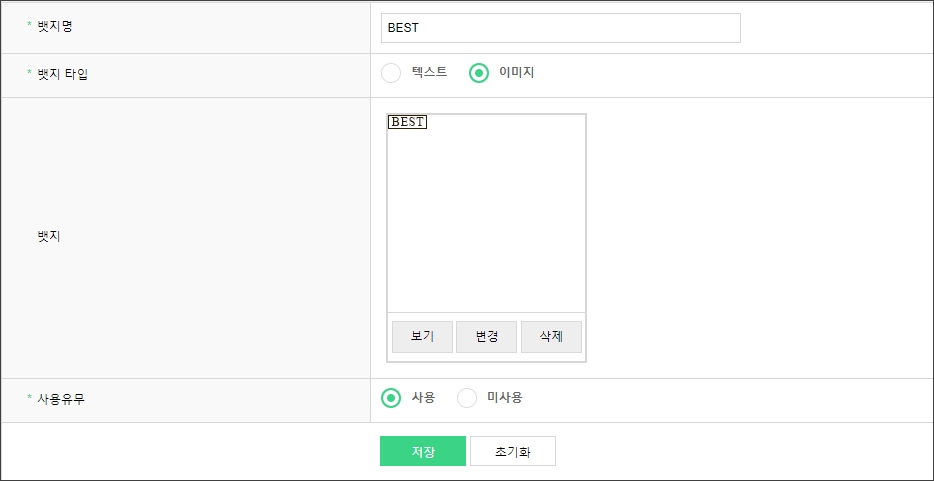The image size is (934, 481).
Task: Click the 사용유무 row label
Action: 61,399
